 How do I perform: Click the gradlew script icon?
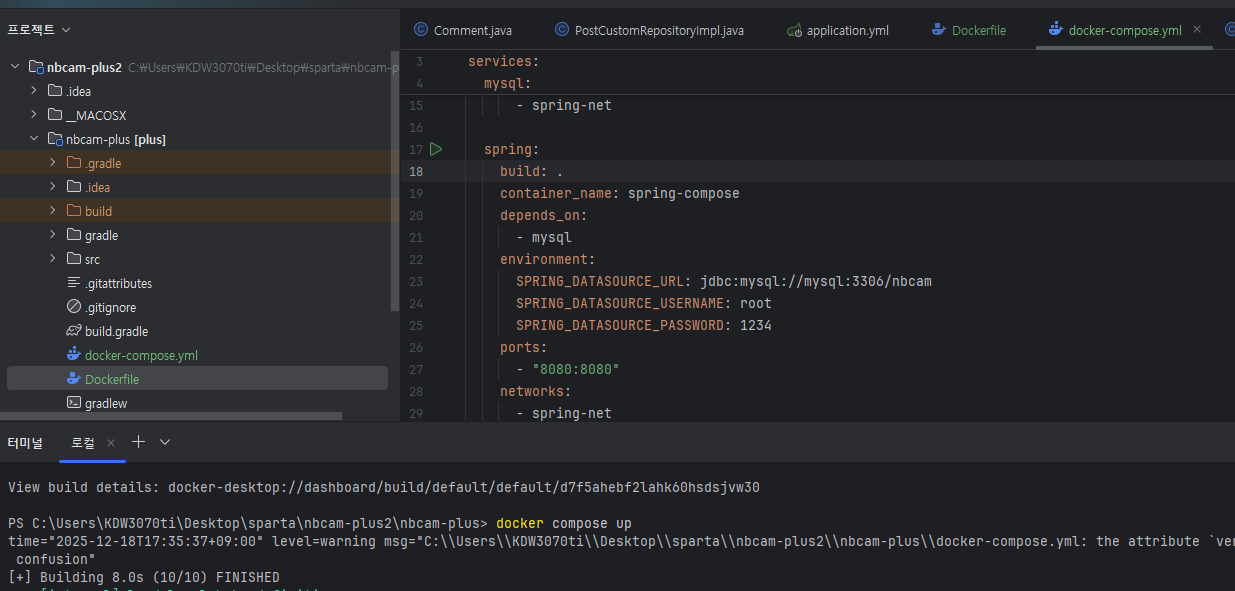click(74, 403)
